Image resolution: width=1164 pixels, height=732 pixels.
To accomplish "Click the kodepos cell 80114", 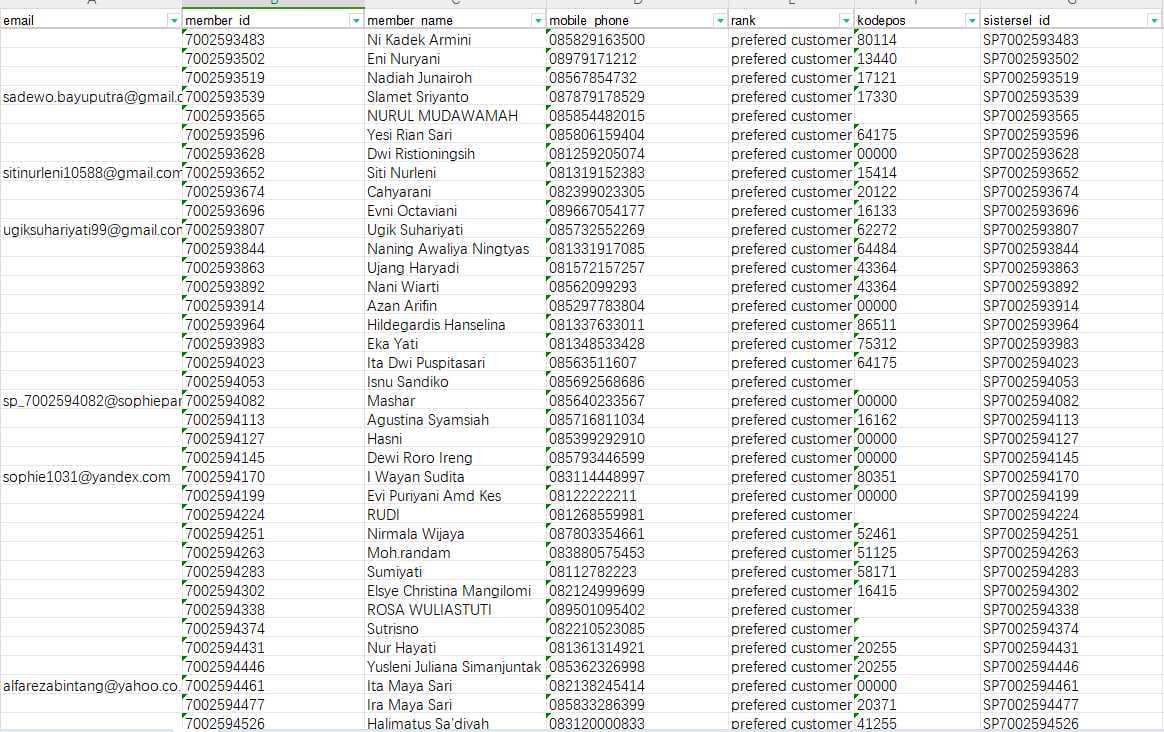I will pyautogui.click(x=917, y=40).
